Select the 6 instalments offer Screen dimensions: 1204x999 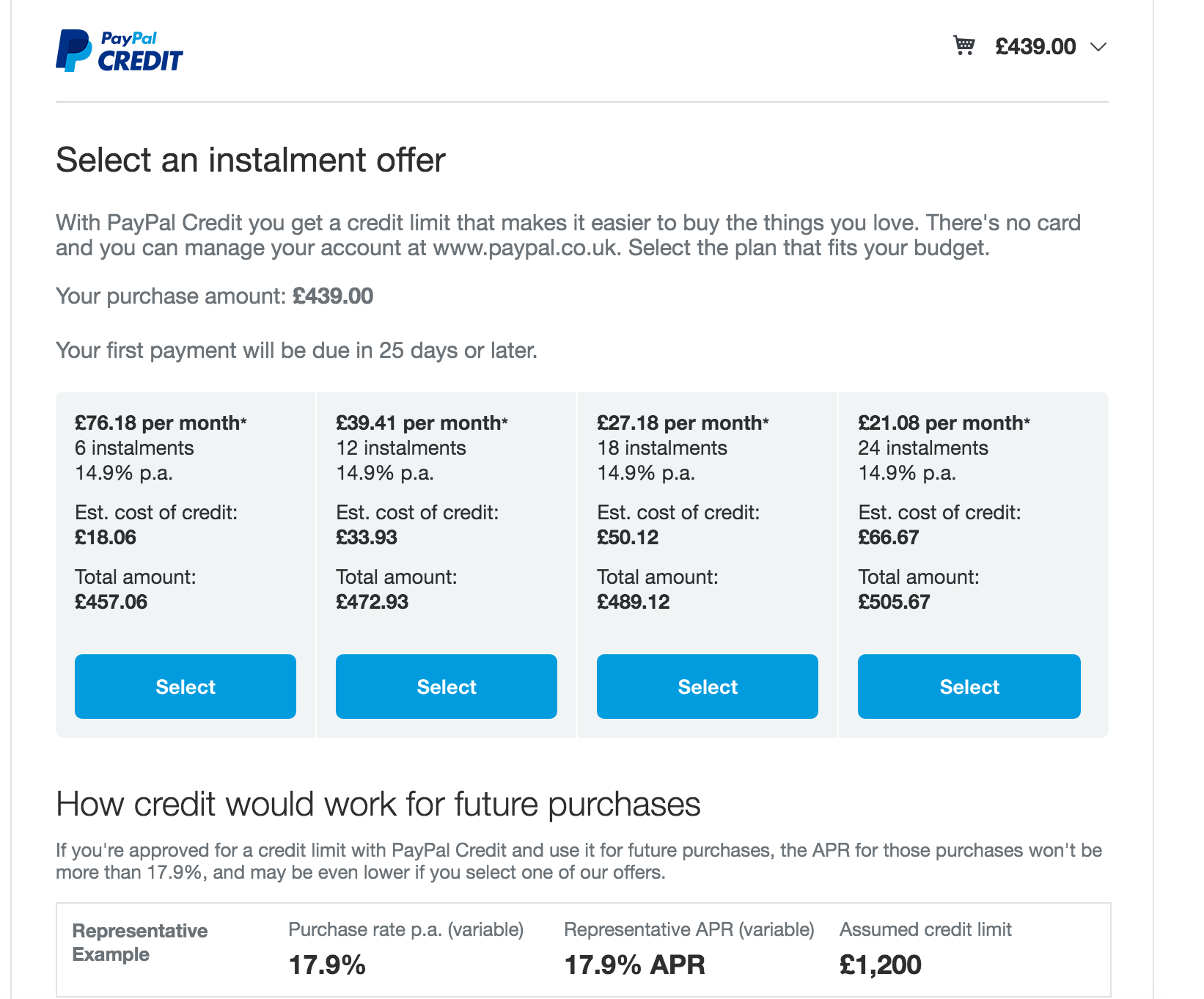pyautogui.click(x=186, y=687)
